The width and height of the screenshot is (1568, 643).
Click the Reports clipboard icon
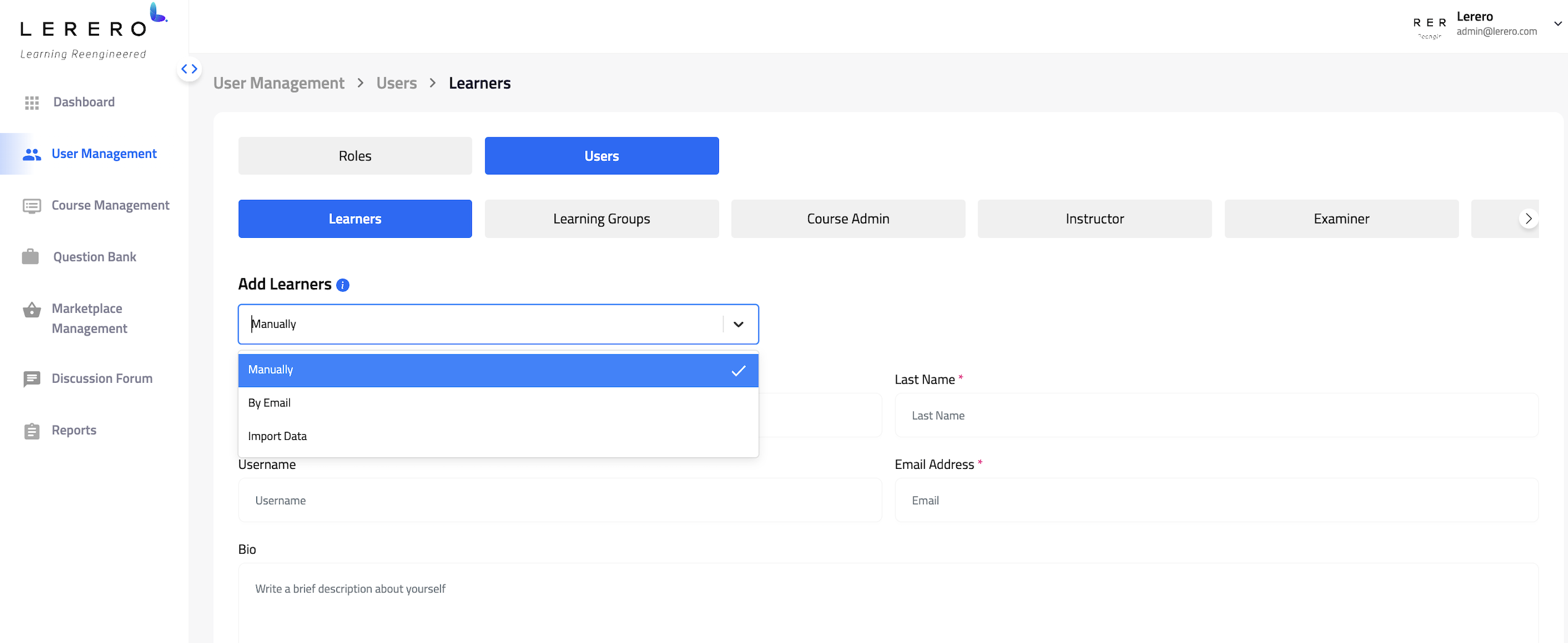coord(32,431)
